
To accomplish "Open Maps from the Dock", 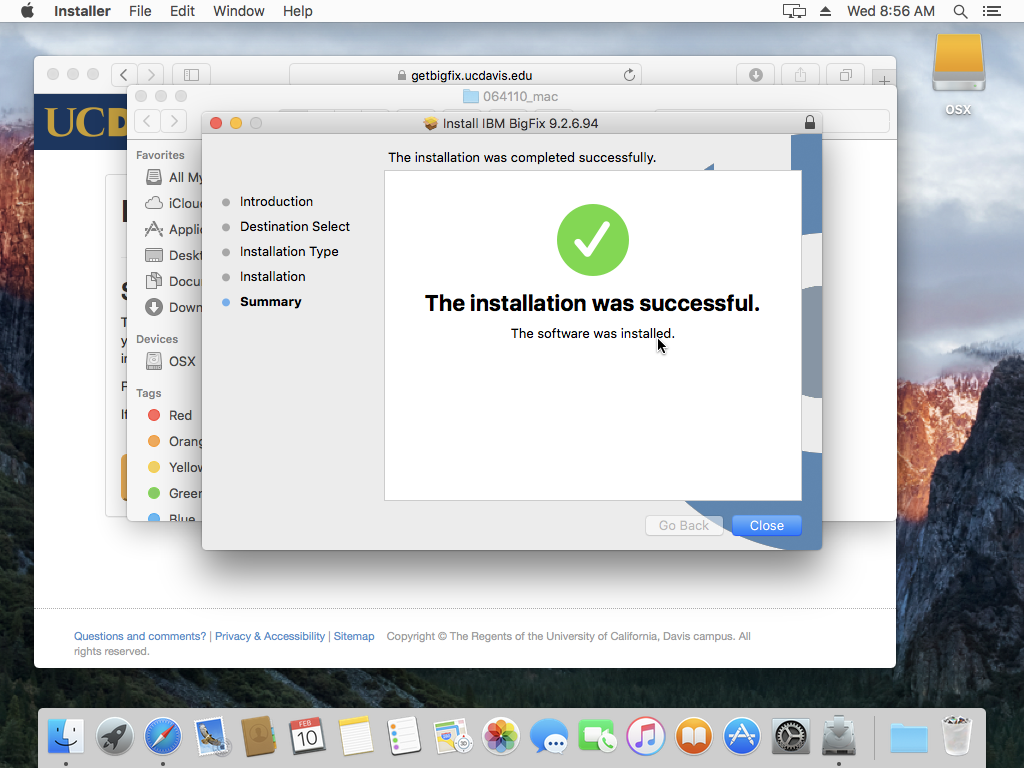I will click(453, 737).
